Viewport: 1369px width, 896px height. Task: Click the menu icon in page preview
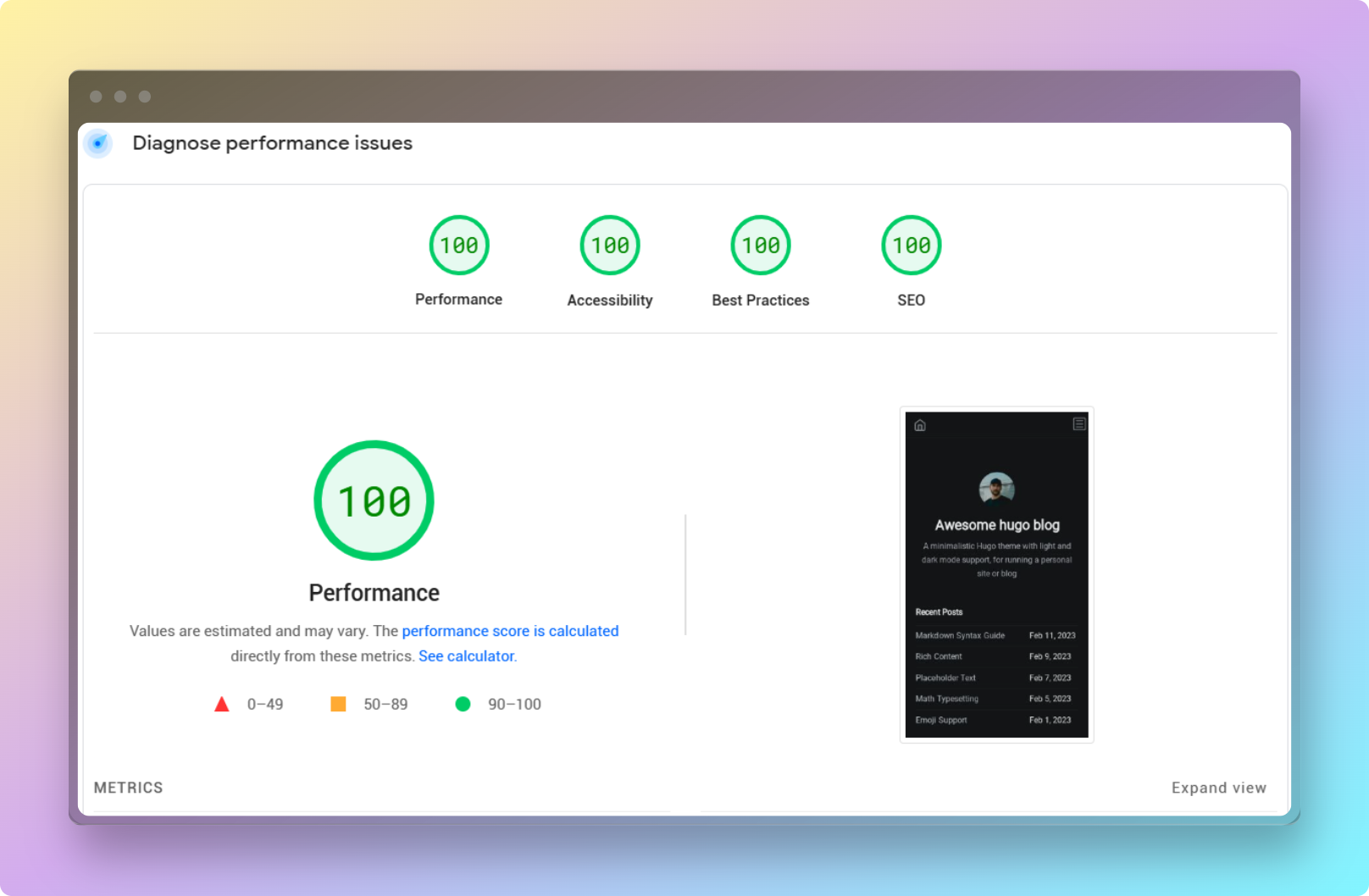1078,424
